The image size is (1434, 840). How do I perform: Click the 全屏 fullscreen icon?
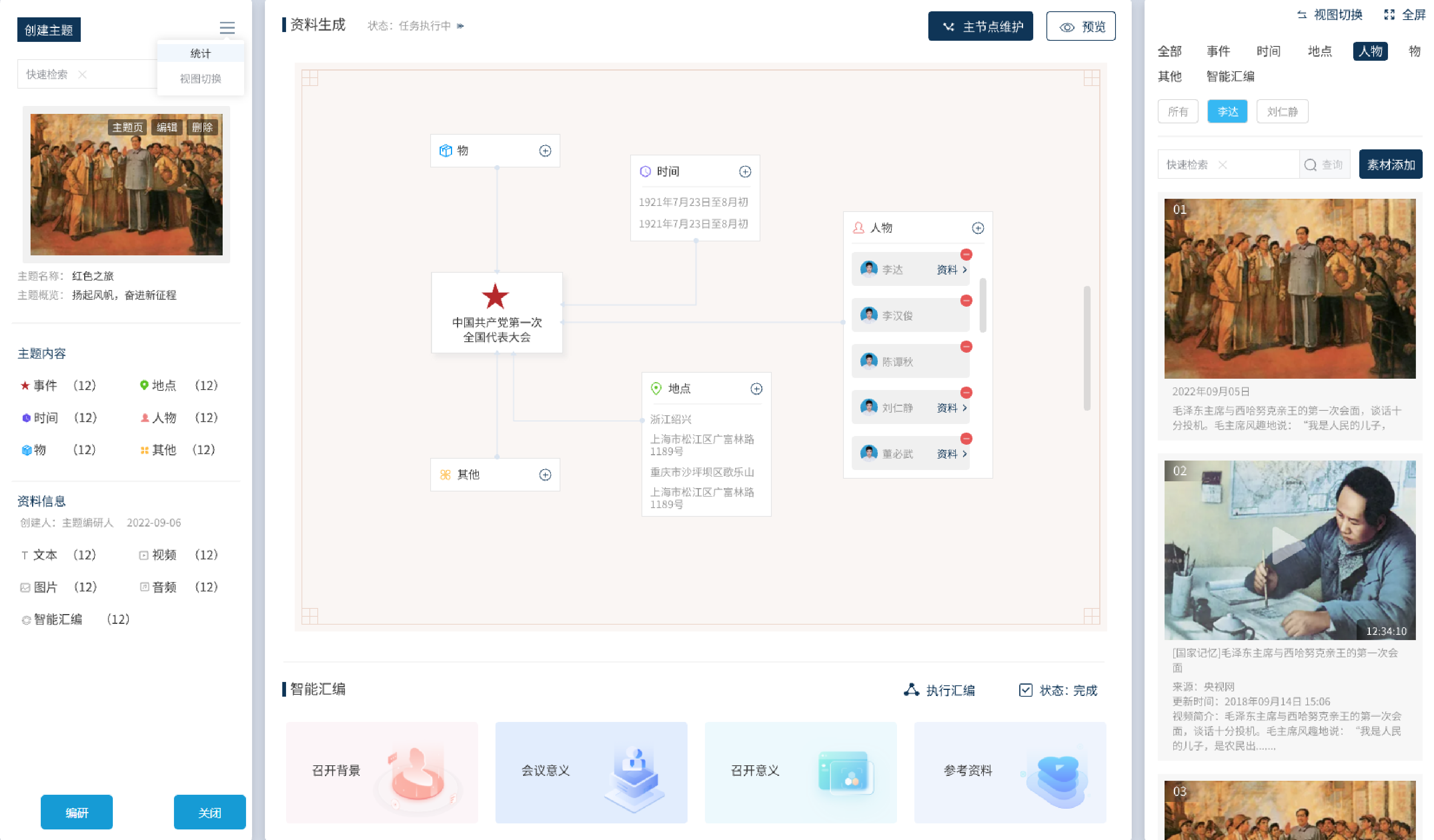coord(1389,15)
